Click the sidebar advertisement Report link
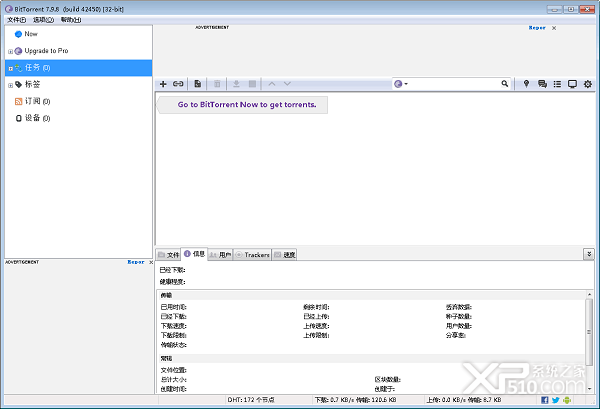 point(136,262)
